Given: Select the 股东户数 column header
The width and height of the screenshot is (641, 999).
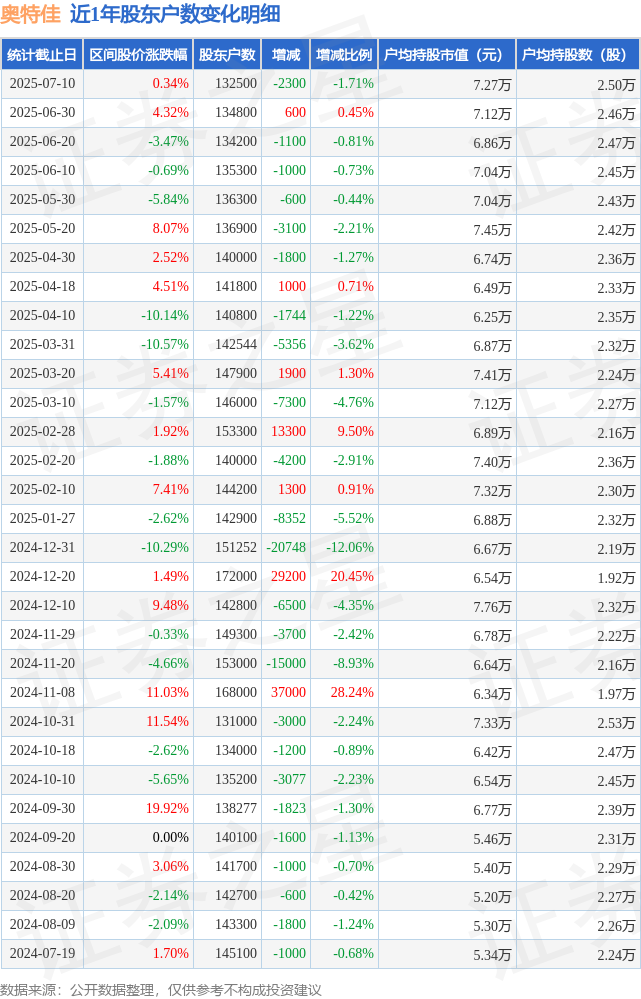Looking at the screenshot, I should point(227,55).
